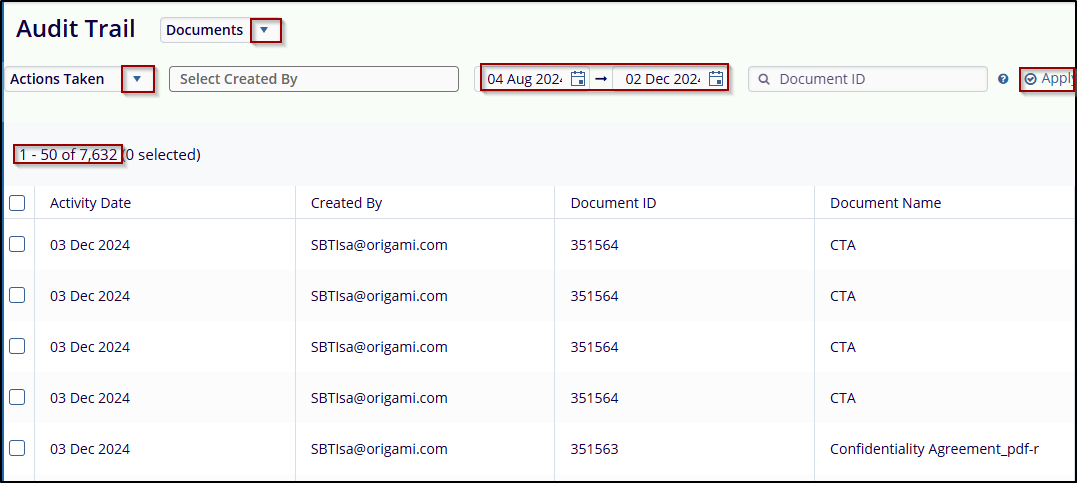Click the search magnifier in Document ID
This screenshot has width=1077, height=483.
point(764,79)
